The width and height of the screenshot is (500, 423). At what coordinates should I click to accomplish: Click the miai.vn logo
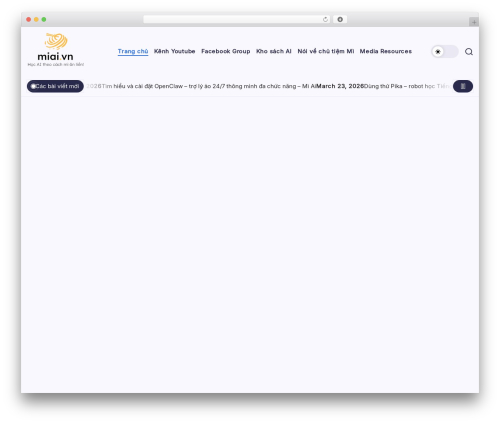(56, 49)
